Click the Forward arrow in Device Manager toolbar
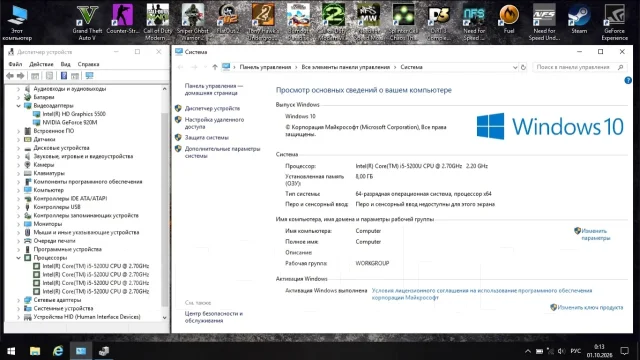 point(20,76)
